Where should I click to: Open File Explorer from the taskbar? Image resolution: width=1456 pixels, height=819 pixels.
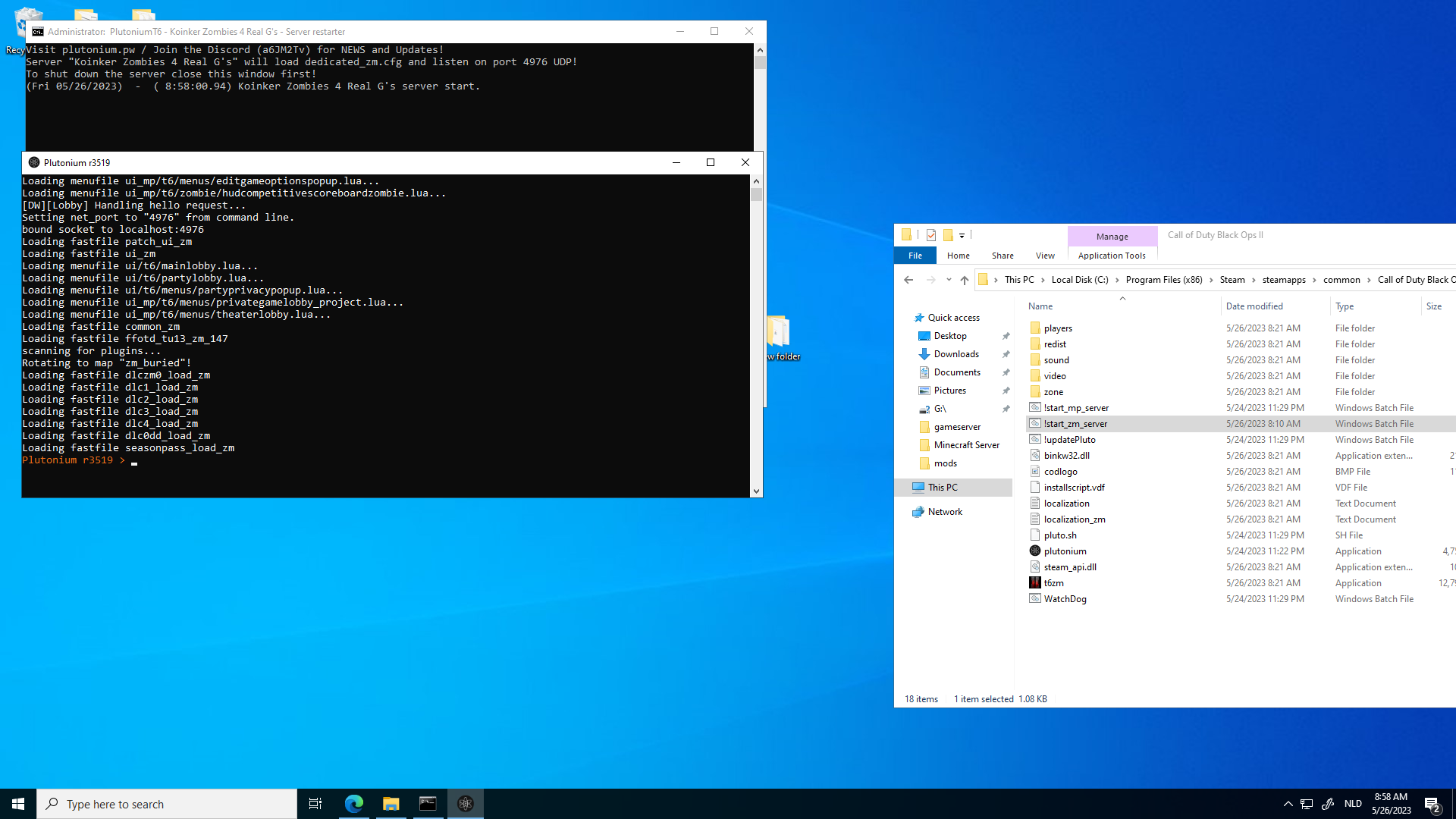point(391,804)
